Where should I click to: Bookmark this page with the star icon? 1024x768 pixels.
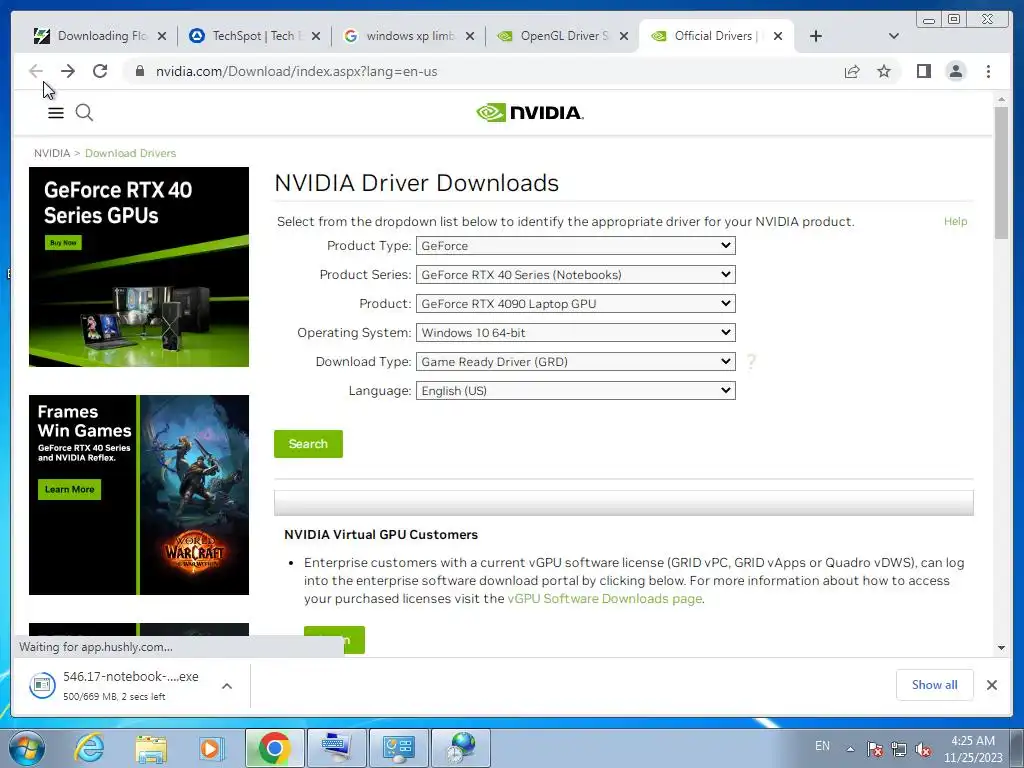click(x=884, y=71)
